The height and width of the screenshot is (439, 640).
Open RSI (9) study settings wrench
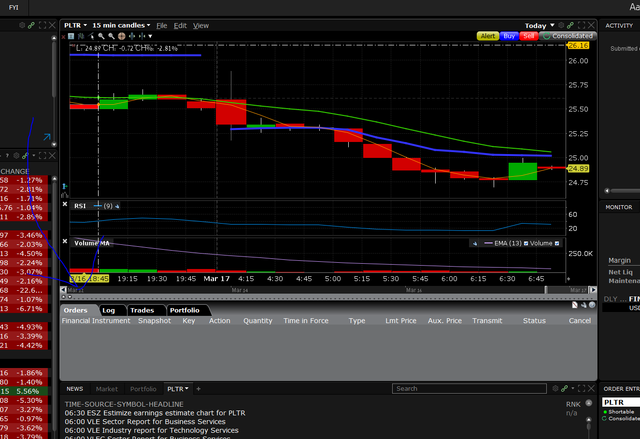pos(117,206)
